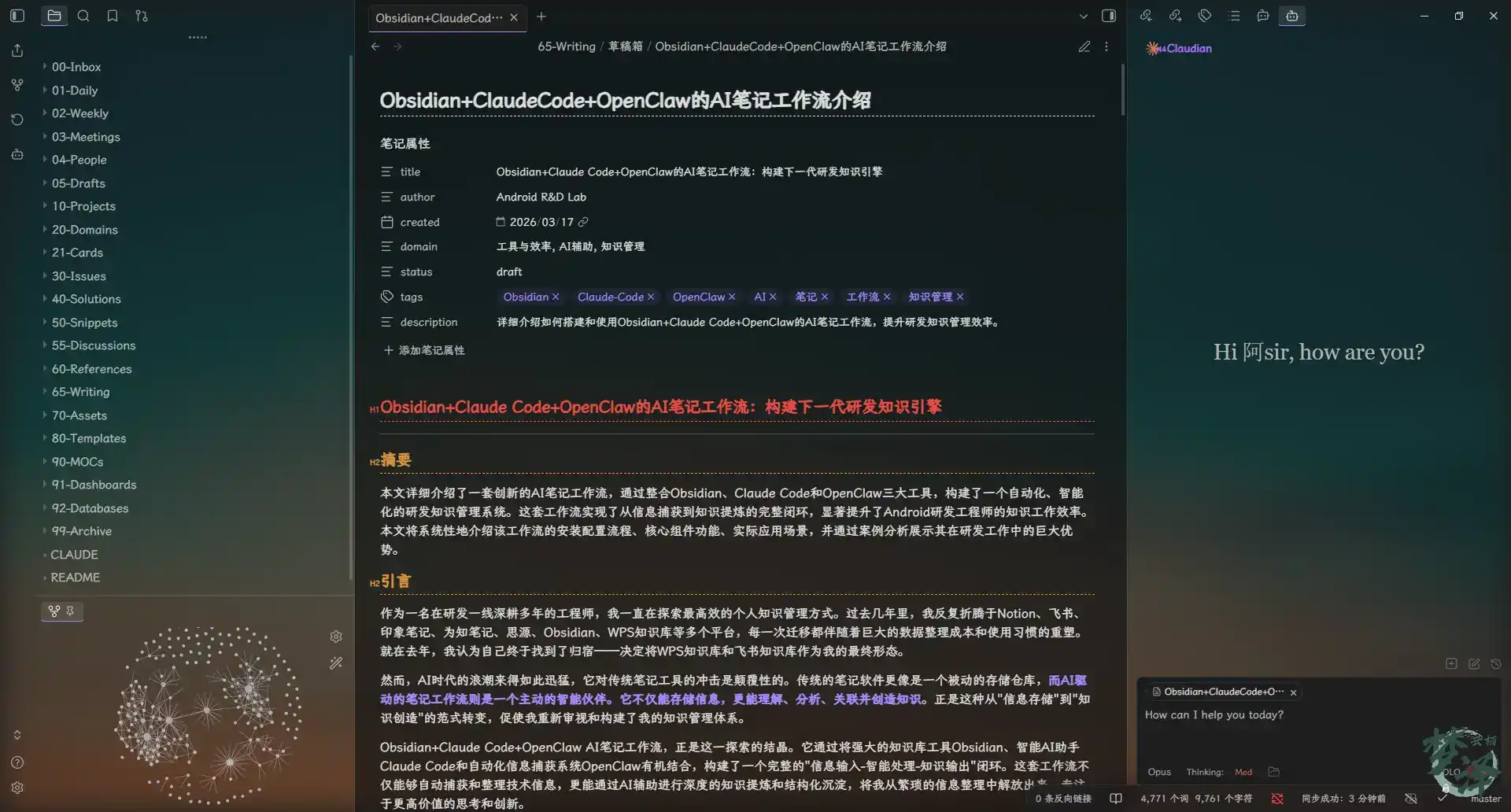Navigate back with the left arrow
The width and height of the screenshot is (1511, 812).
375,46
